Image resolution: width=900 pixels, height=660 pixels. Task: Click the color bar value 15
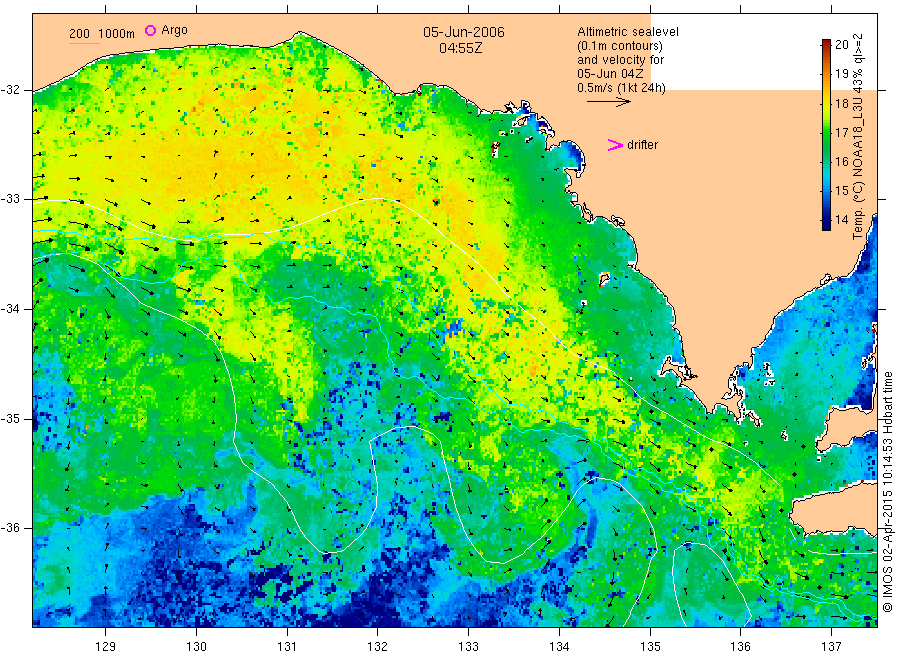point(841,191)
